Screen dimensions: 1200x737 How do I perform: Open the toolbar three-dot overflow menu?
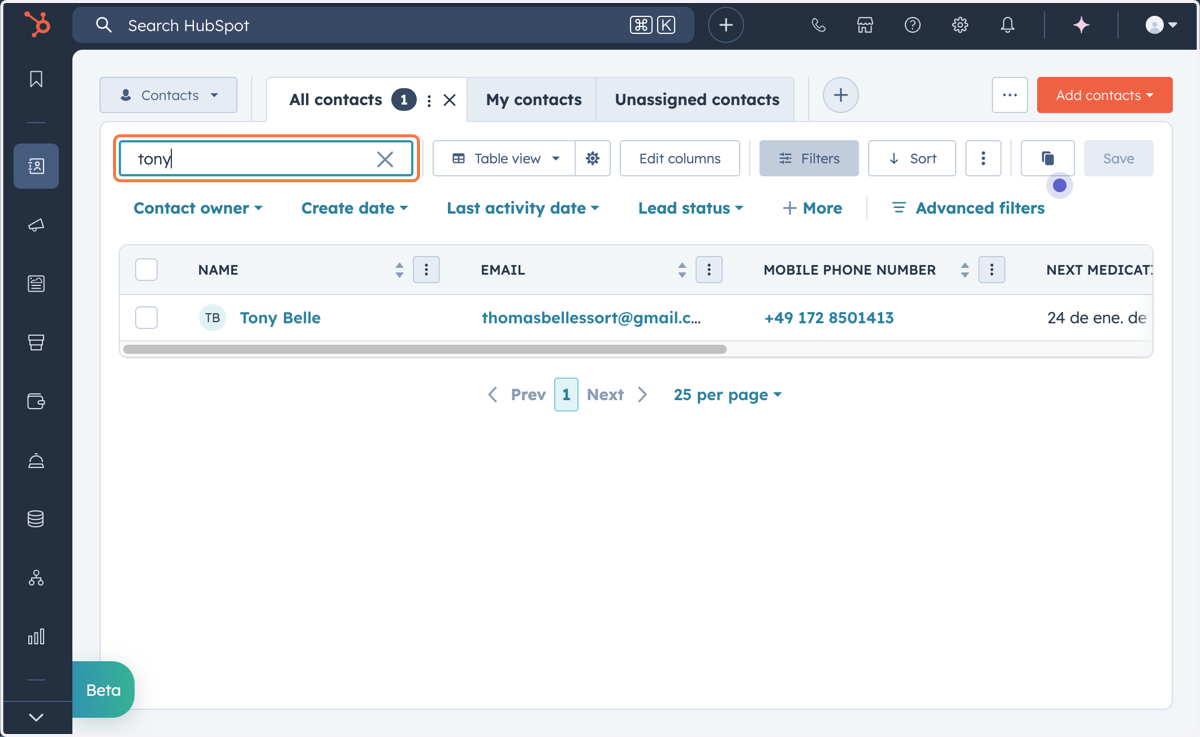[983, 158]
